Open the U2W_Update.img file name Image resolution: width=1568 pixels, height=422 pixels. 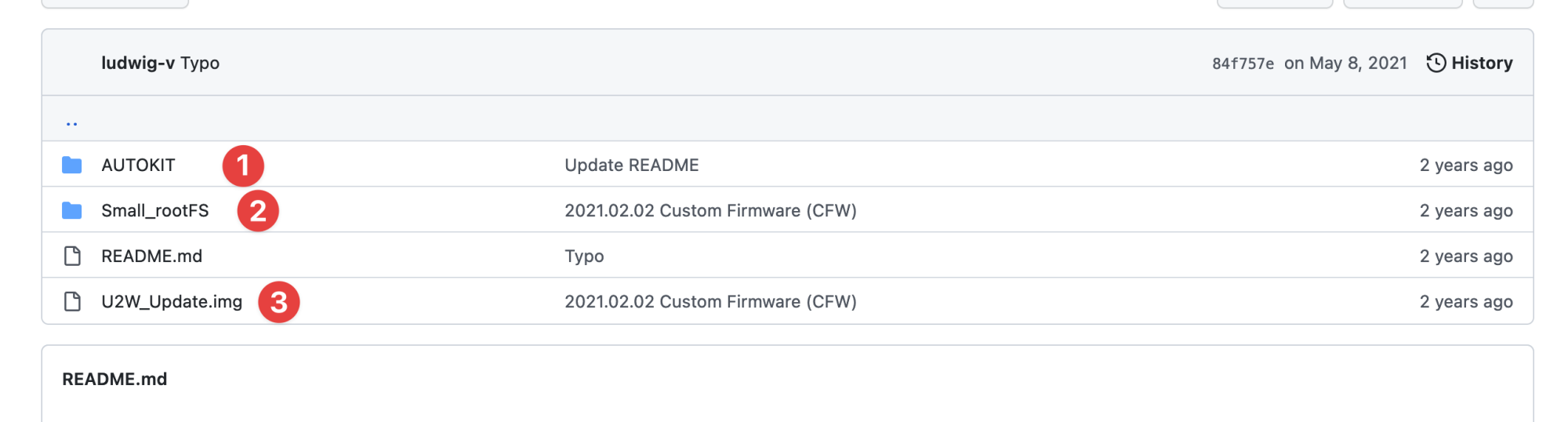pyautogui.click(x=172, y=301)
